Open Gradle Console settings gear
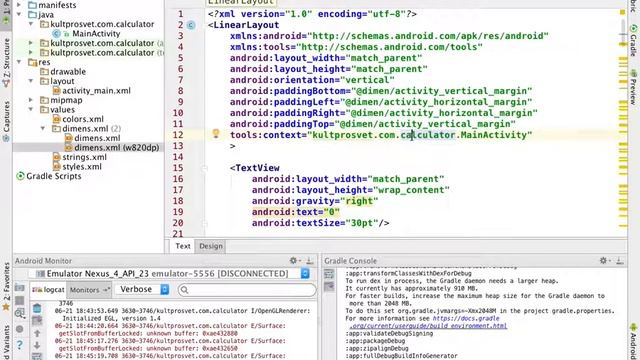The width and height of the screenshot is (640, 360). (x=603, y=260)
